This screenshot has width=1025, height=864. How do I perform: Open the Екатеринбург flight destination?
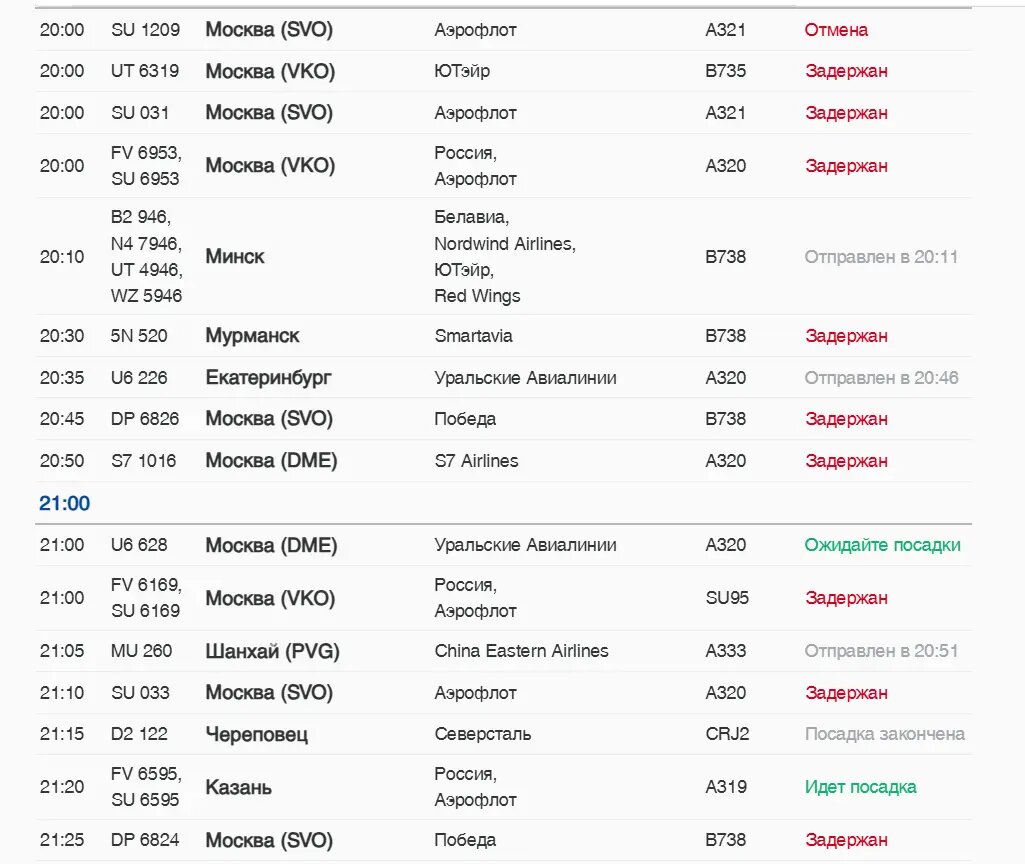tap(268, 378)
